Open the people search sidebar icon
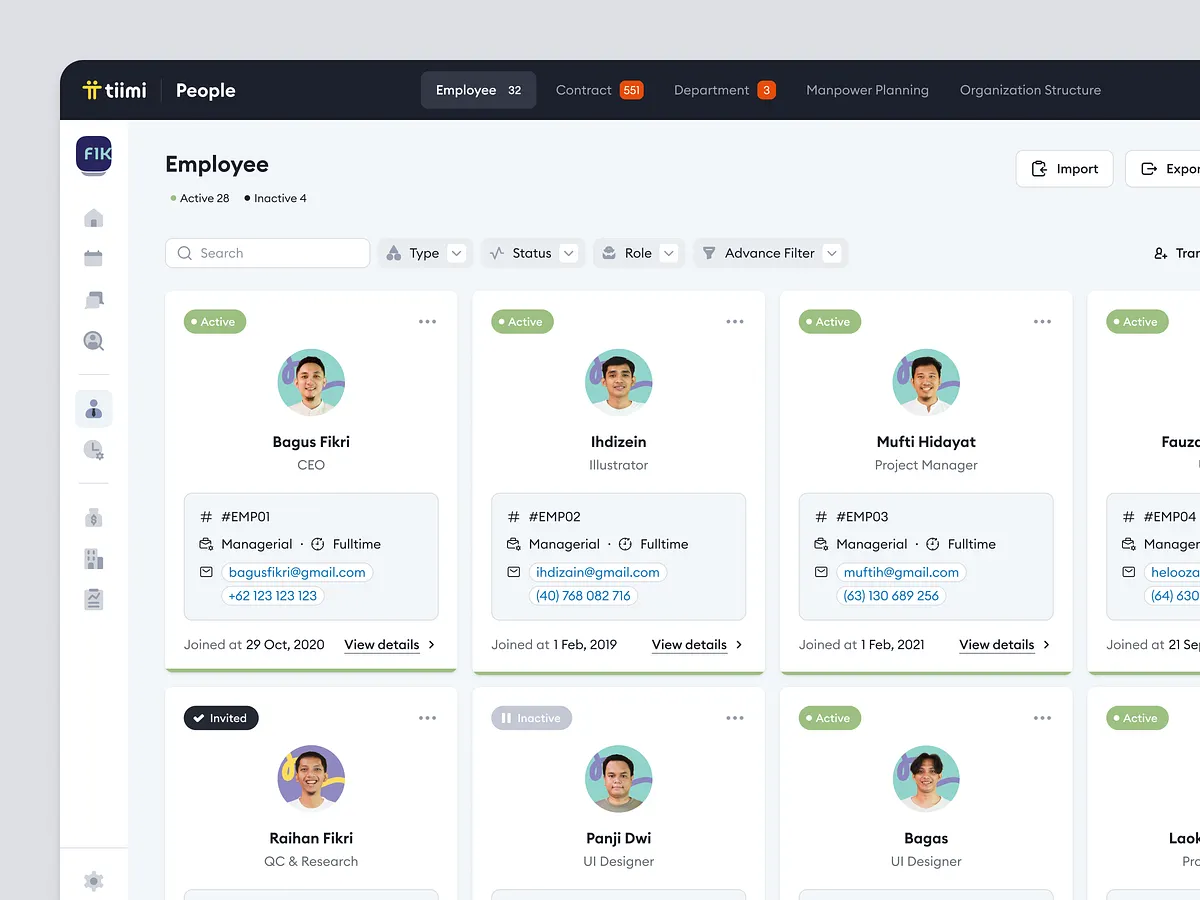1200x900 pixels. (94, 341)
